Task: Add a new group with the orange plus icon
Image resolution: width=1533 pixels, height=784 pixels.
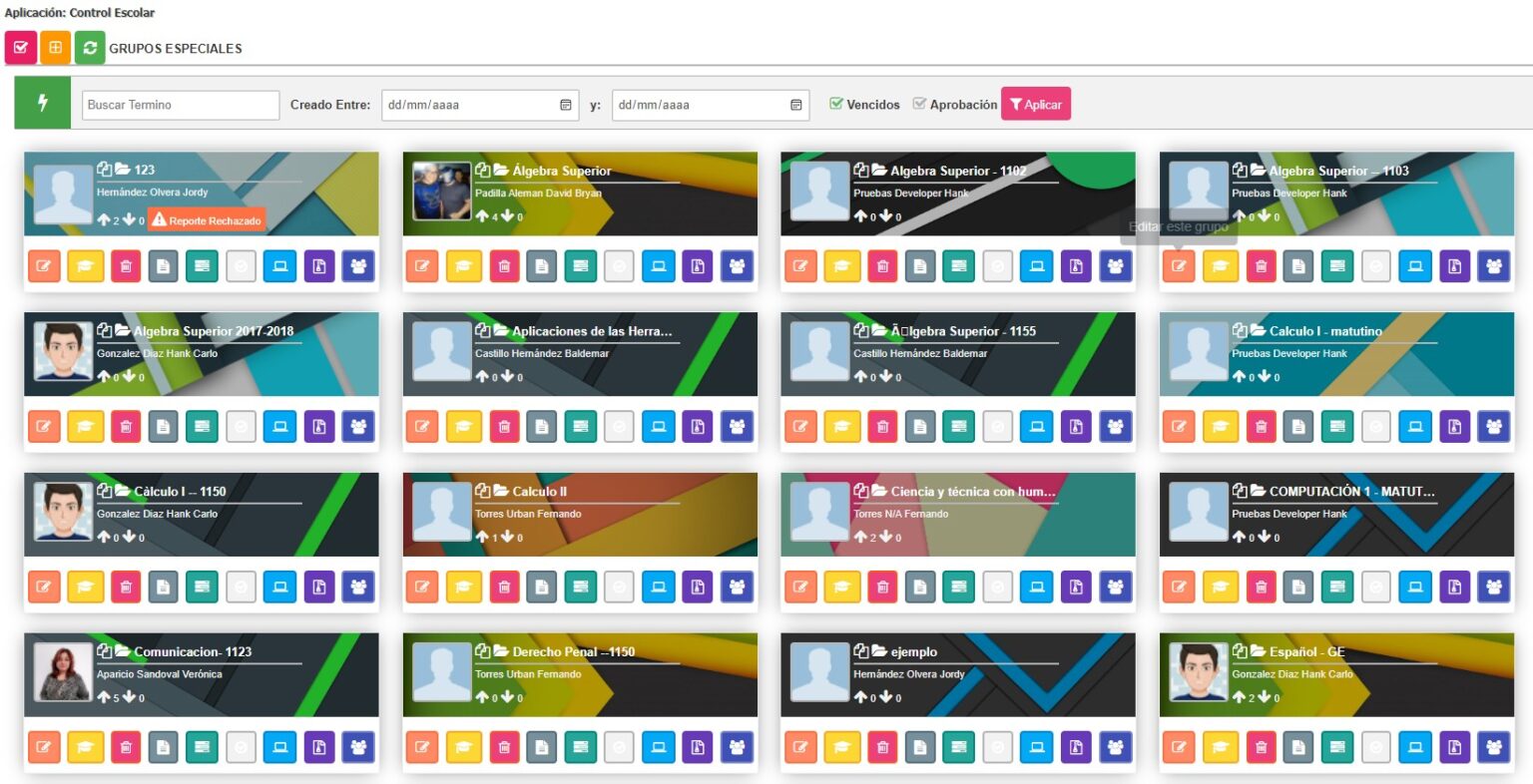Action: (x=56, y=47)
